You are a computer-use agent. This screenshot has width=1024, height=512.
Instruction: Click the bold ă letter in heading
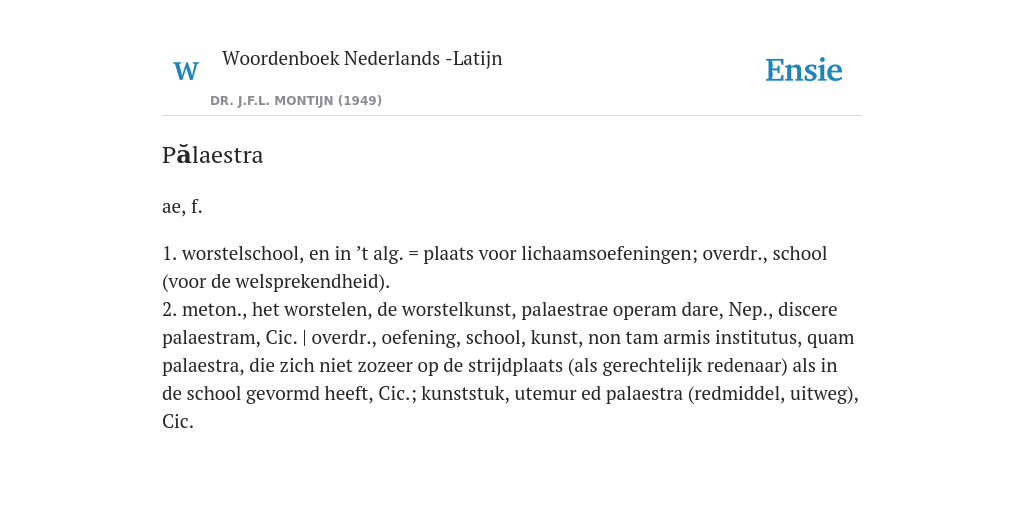[184, 155]
